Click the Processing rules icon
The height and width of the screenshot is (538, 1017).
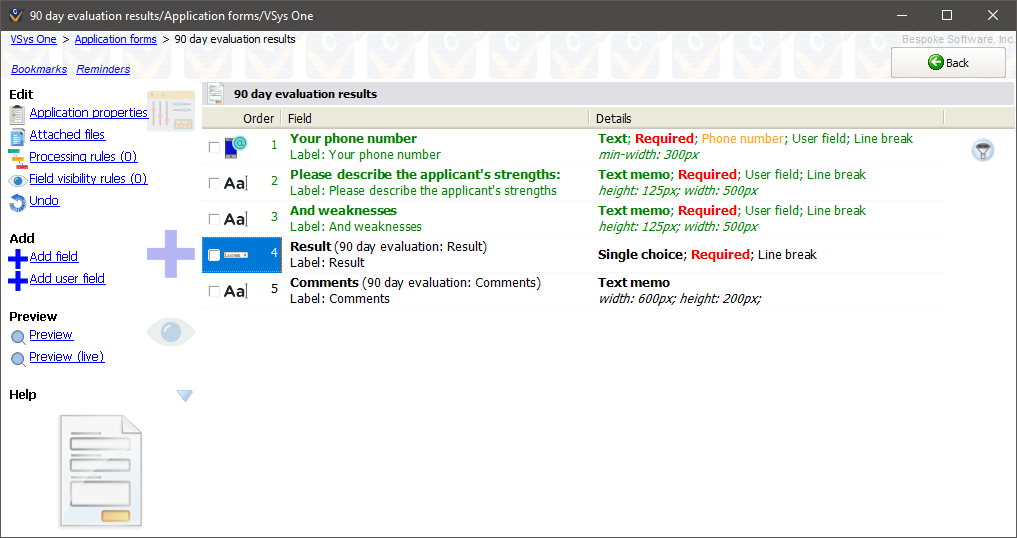coord(17,158)
